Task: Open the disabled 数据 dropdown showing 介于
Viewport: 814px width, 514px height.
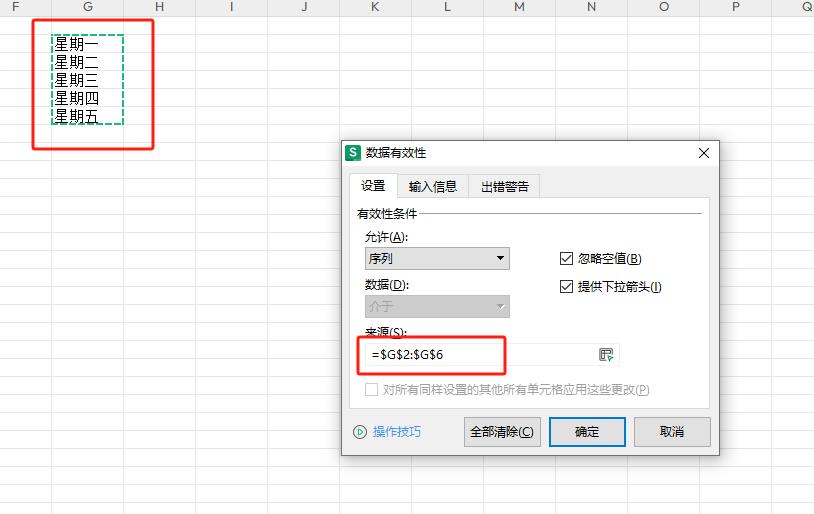Action: 437,306
